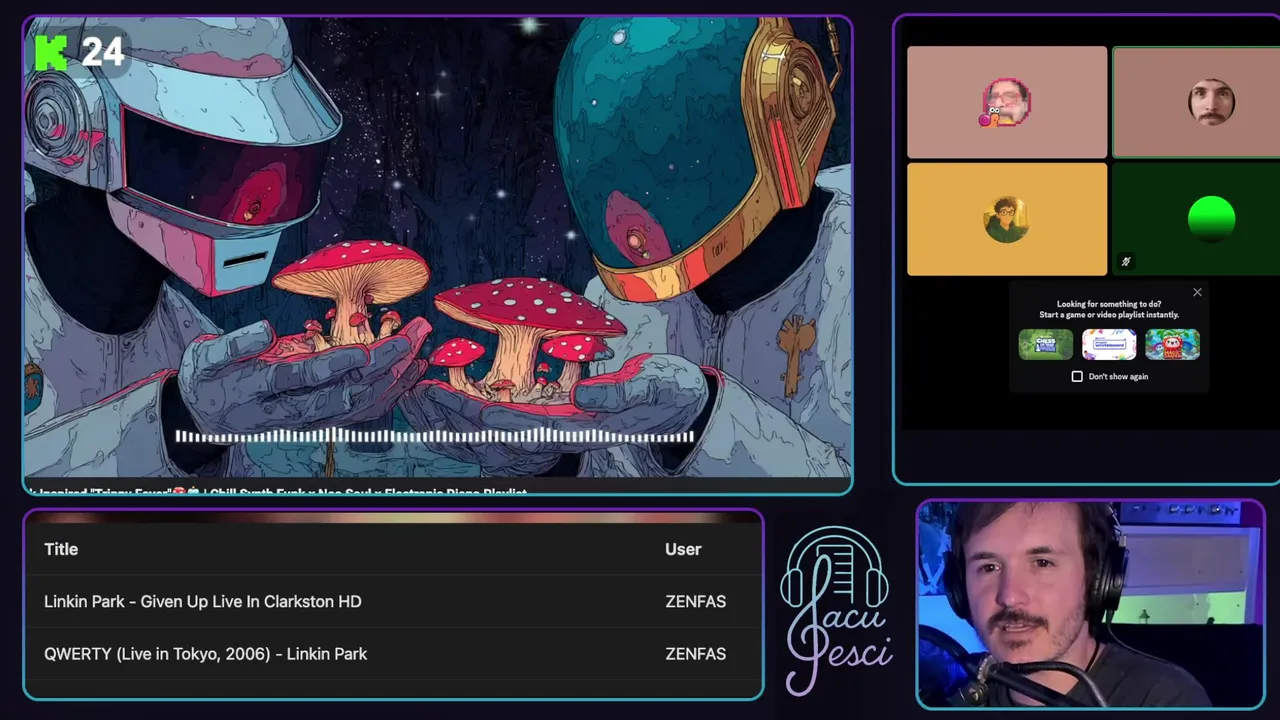1280x720 pixels.
Task: Select "QWERTY (Live in Tokyo, 2006) - Linkin Park"
Action: point(205,653)
